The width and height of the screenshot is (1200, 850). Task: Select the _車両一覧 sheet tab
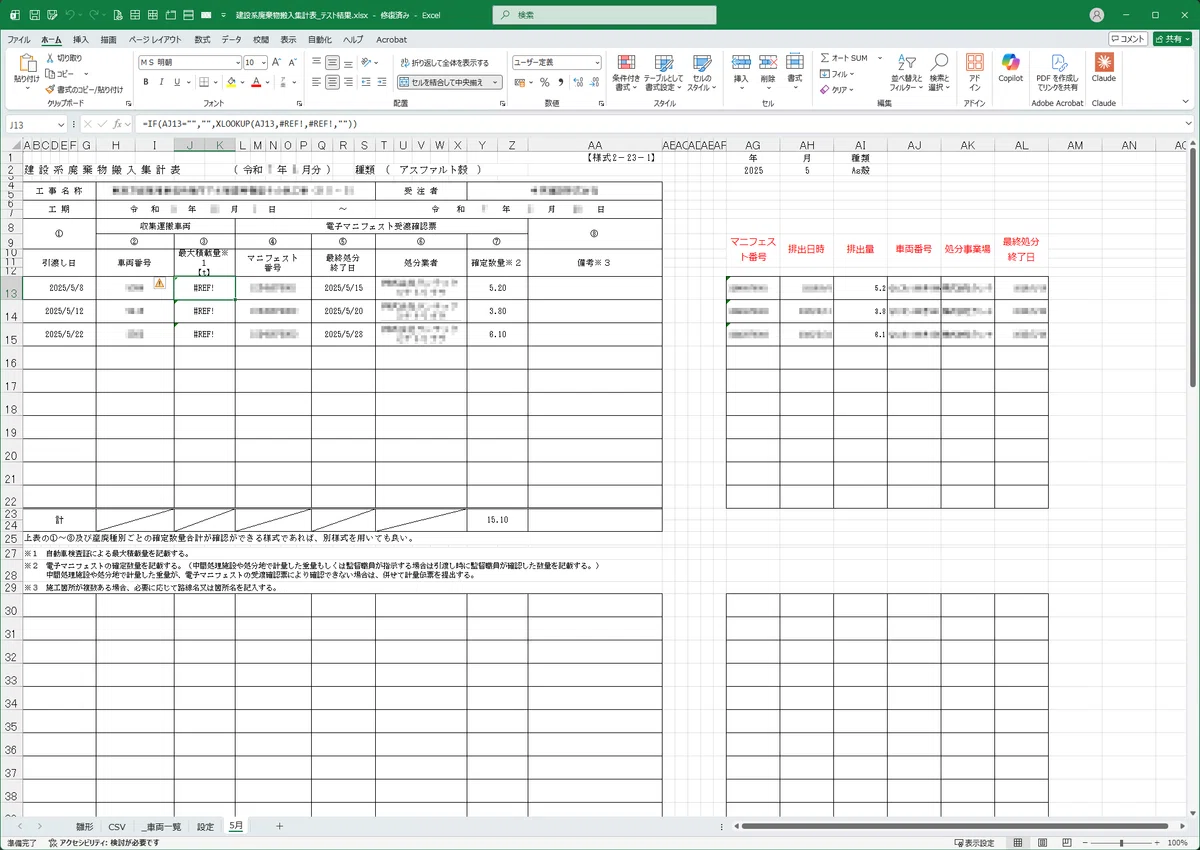[161, 826]
